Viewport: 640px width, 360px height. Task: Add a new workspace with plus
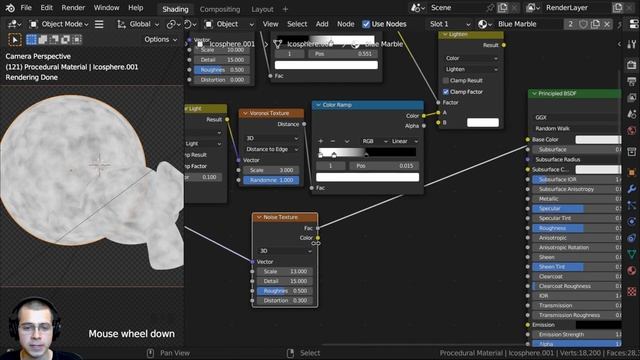tap(285, 9)
